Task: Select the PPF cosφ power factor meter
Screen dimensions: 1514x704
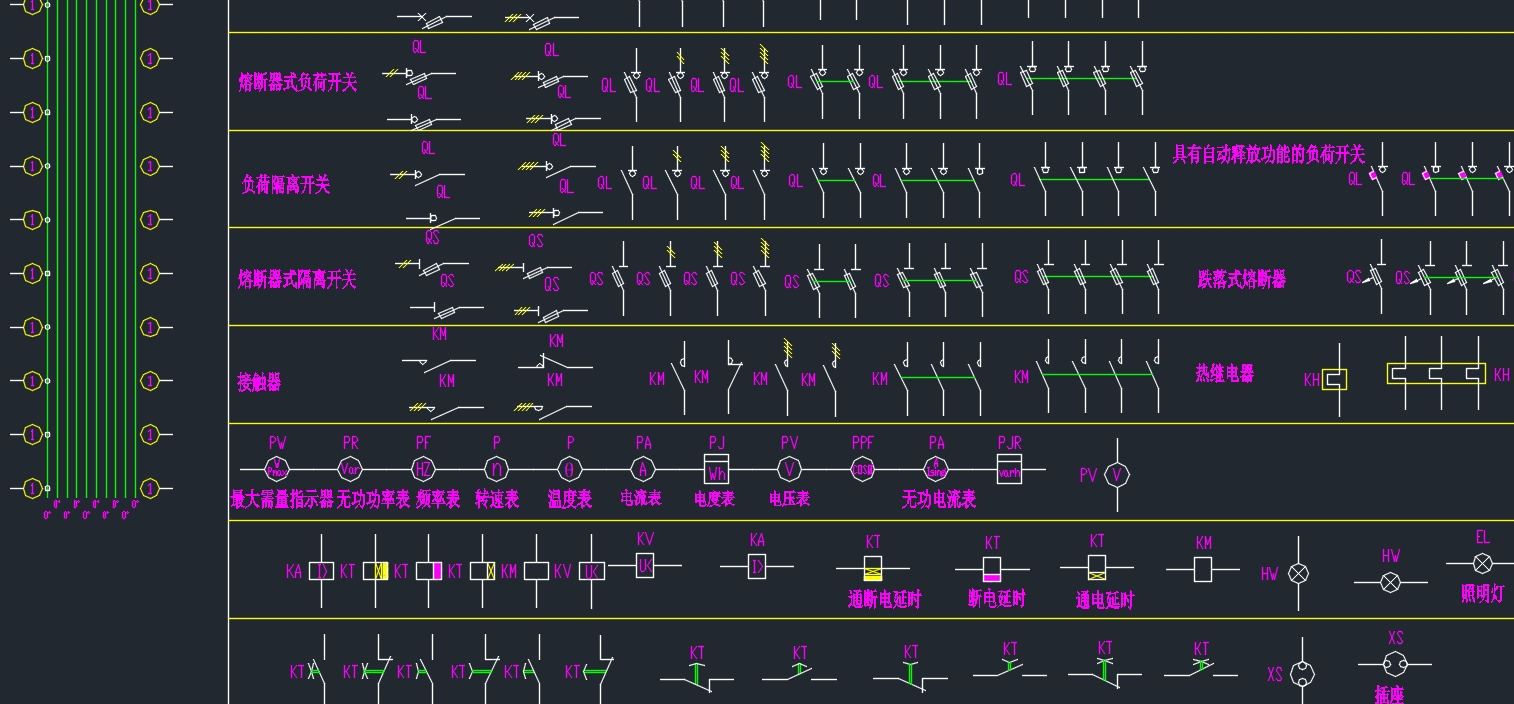Action: click(862, 469)
